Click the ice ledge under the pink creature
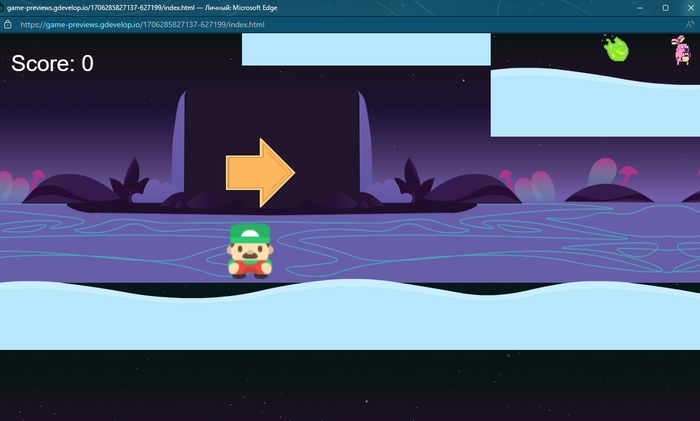This screenshot has width=700, height=421. coord(595,102)
